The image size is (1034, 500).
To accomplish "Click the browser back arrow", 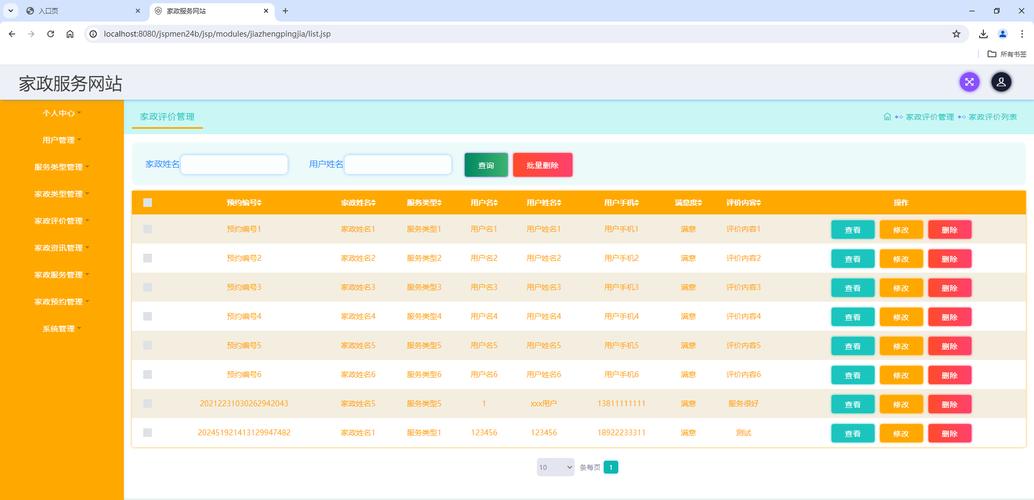I will (12, 33).
